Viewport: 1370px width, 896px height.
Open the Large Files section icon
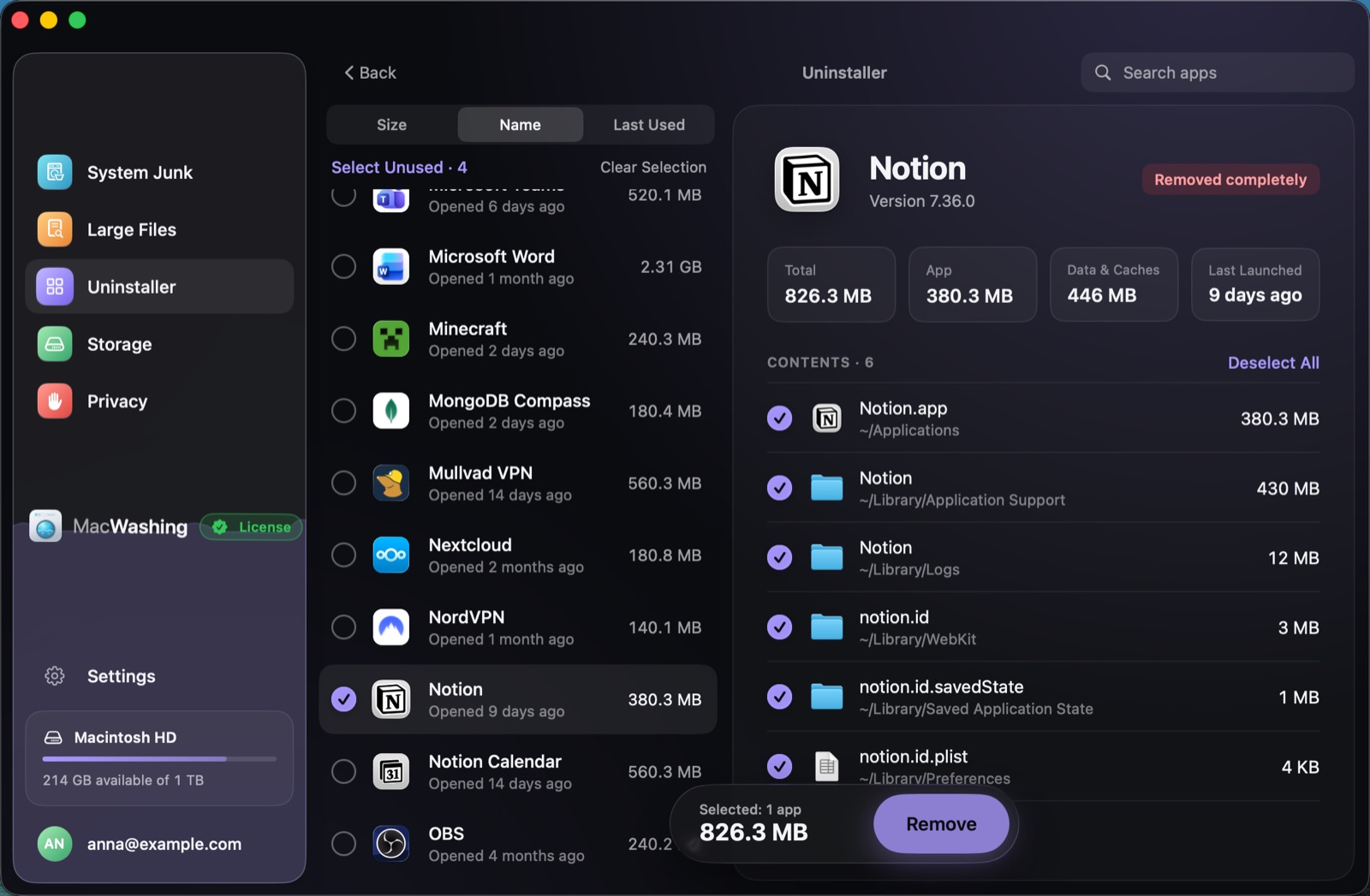pyautogui.click(x=55, y=229)
